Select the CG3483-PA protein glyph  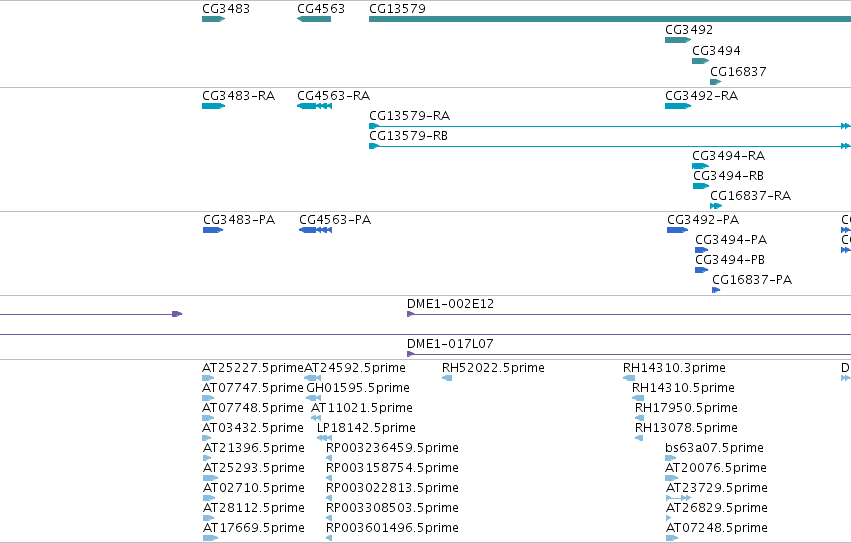(213, 230)
